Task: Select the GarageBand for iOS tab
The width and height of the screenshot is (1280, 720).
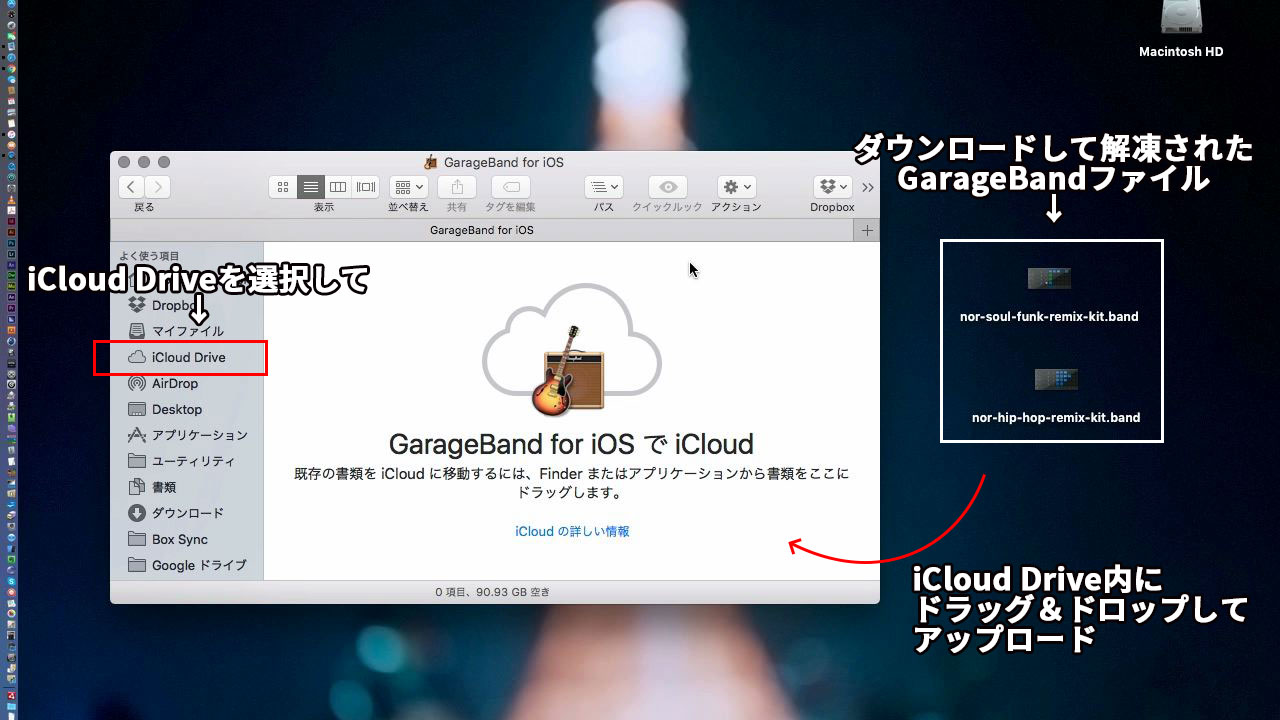Action: coord(482,230)
